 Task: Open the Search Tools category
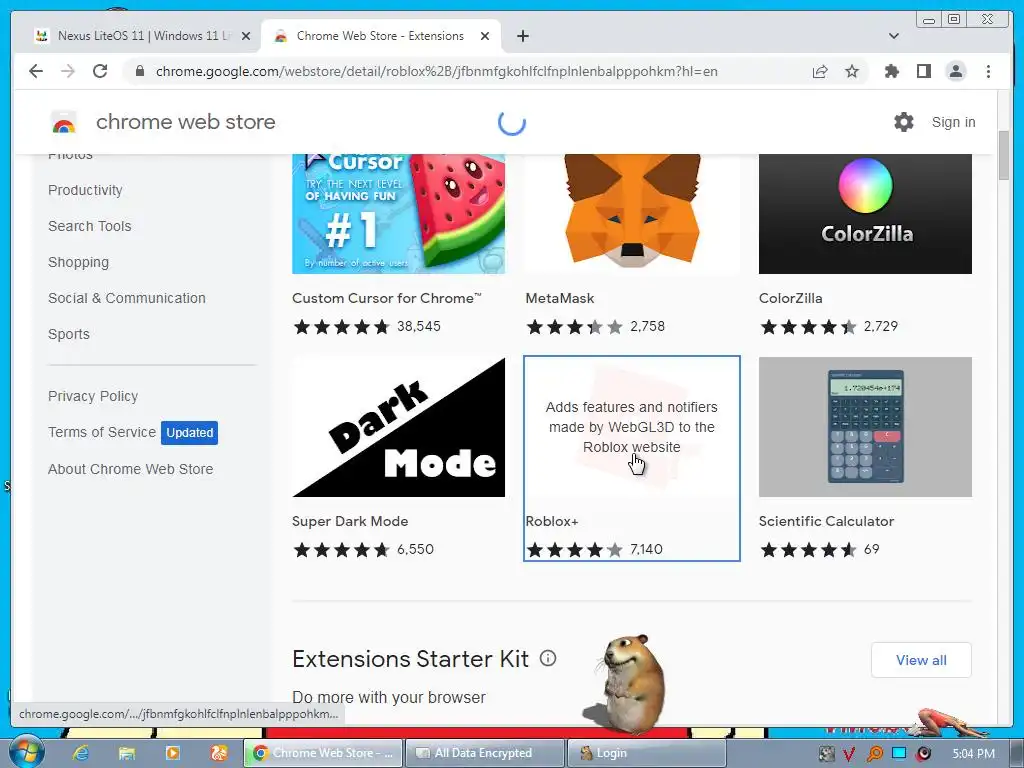click(89, 226)
